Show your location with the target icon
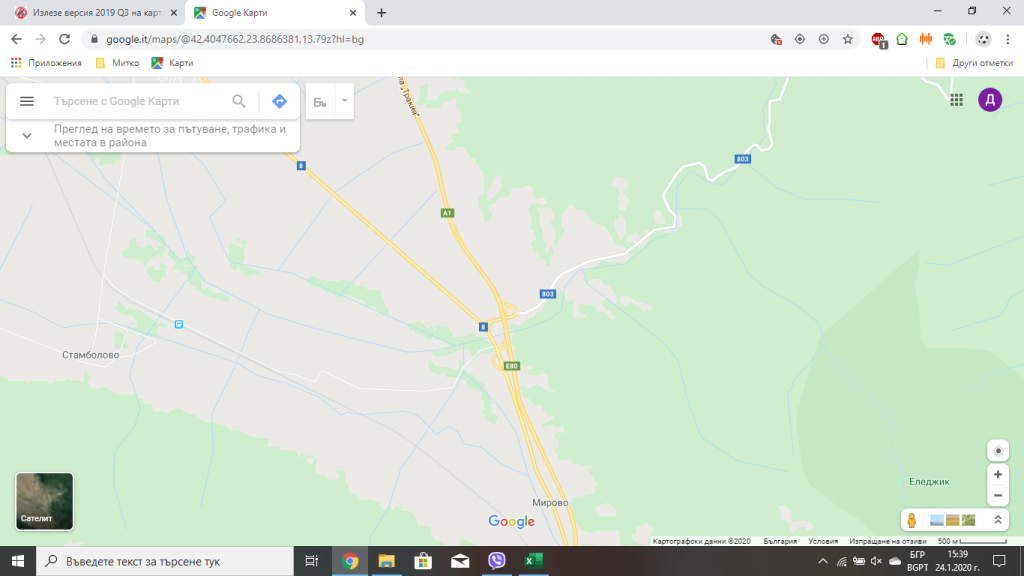The image size is (1024, 576). point(998,451)
